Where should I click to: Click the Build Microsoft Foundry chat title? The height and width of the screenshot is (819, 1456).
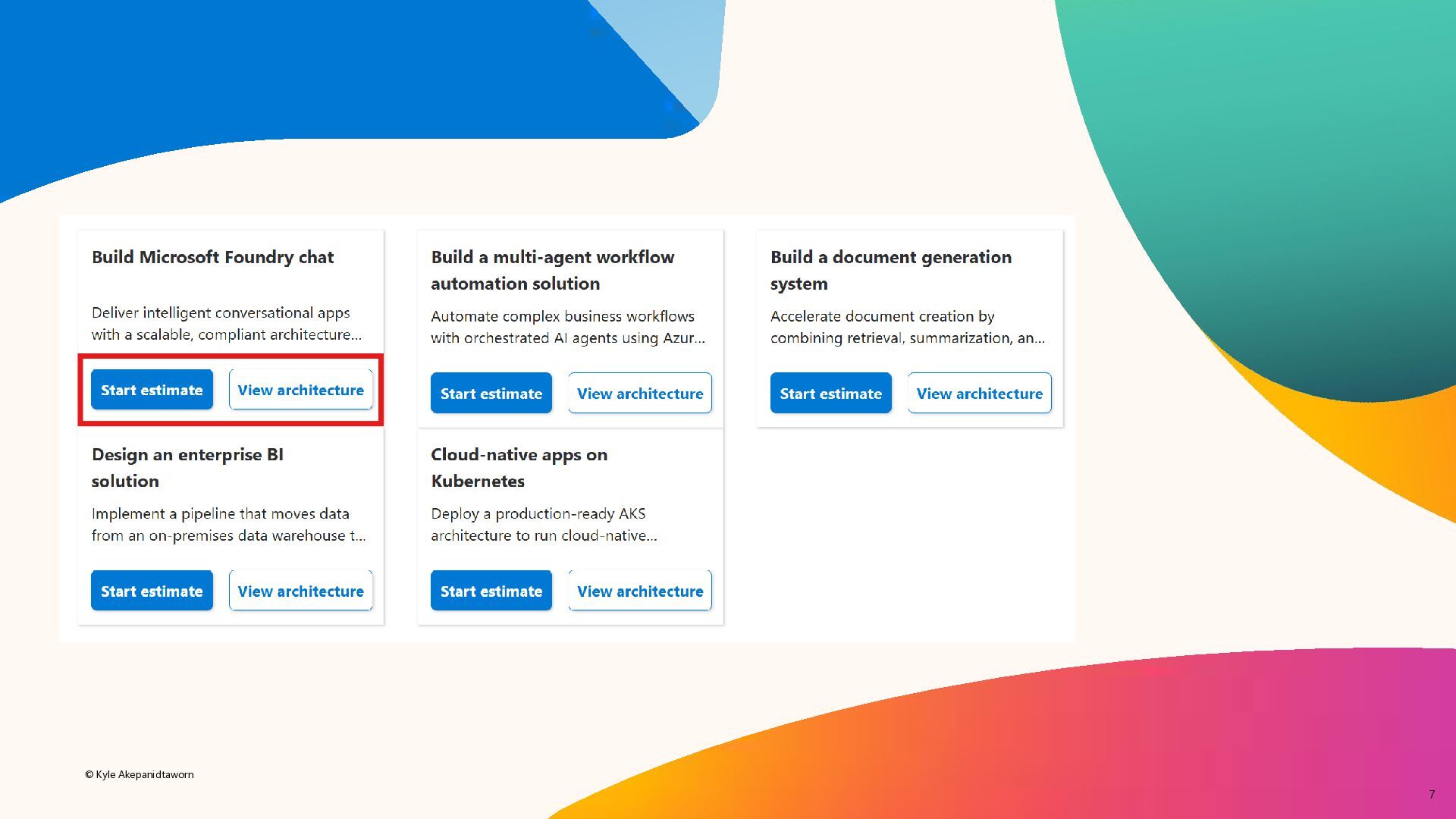click(212, 257)
